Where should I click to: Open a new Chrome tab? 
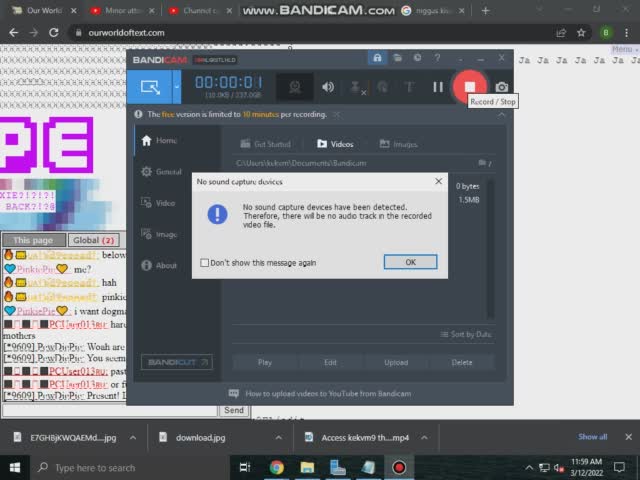485,11
